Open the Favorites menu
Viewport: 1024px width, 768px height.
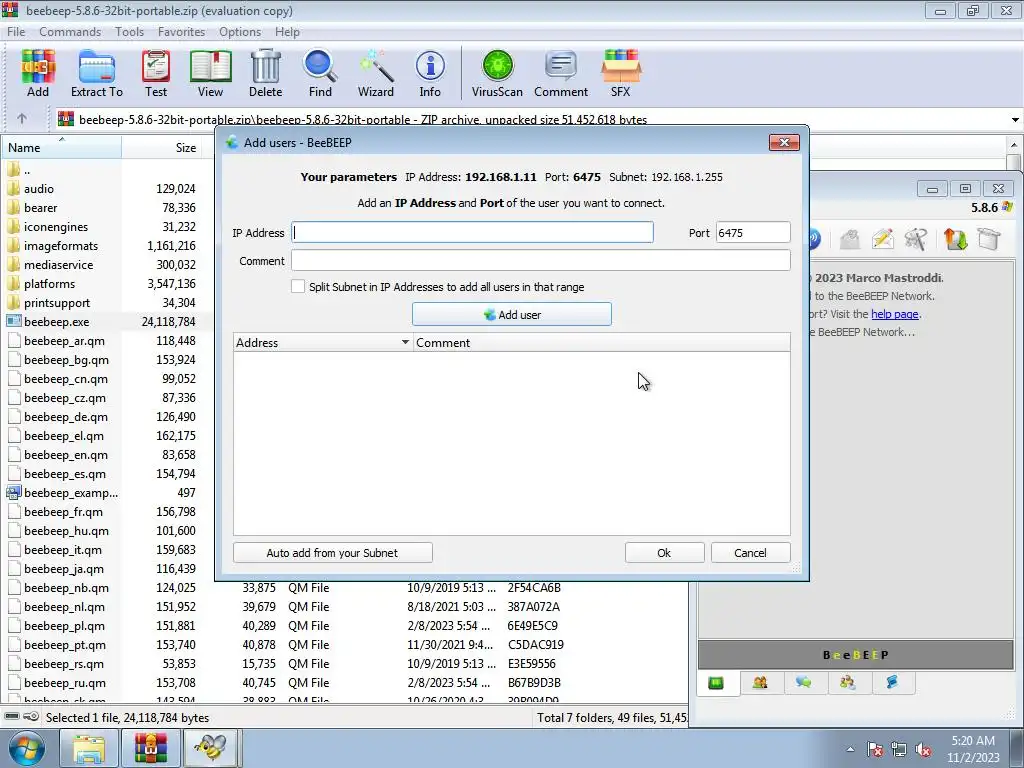[x=181, y=31]
